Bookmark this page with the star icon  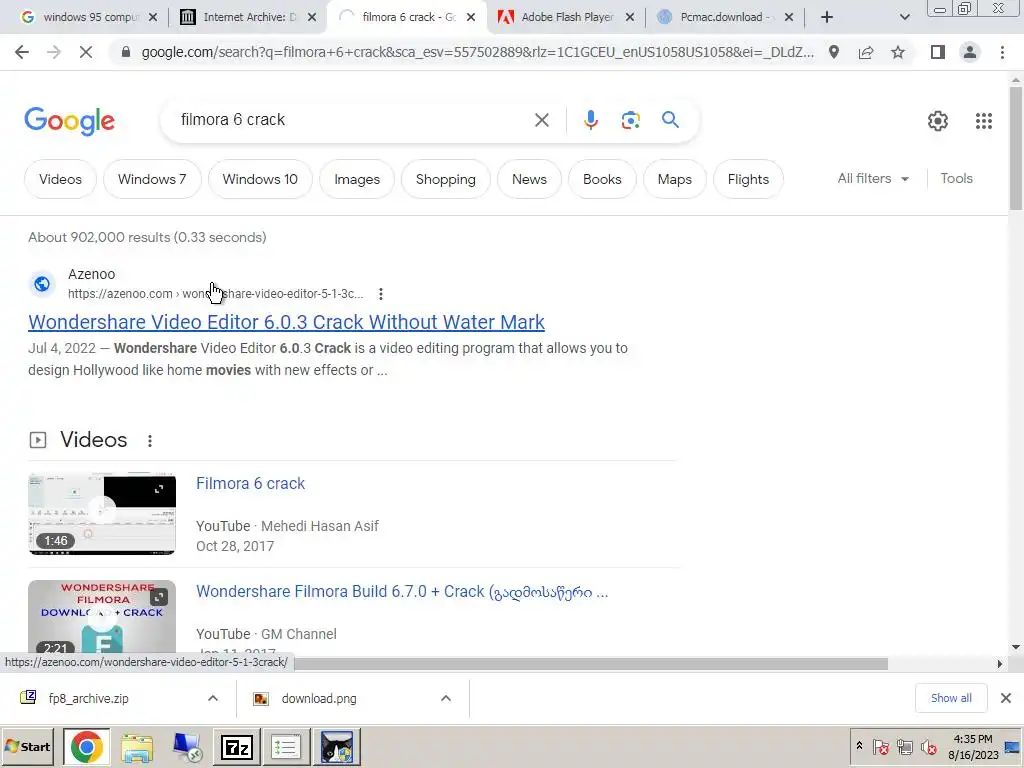[898, 52]
